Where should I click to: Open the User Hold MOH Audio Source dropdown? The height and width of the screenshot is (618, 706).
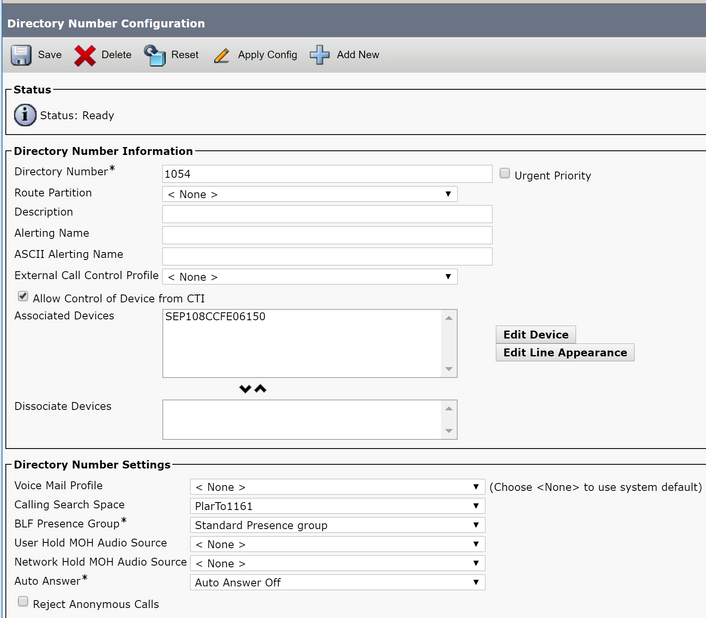point(338,544)
